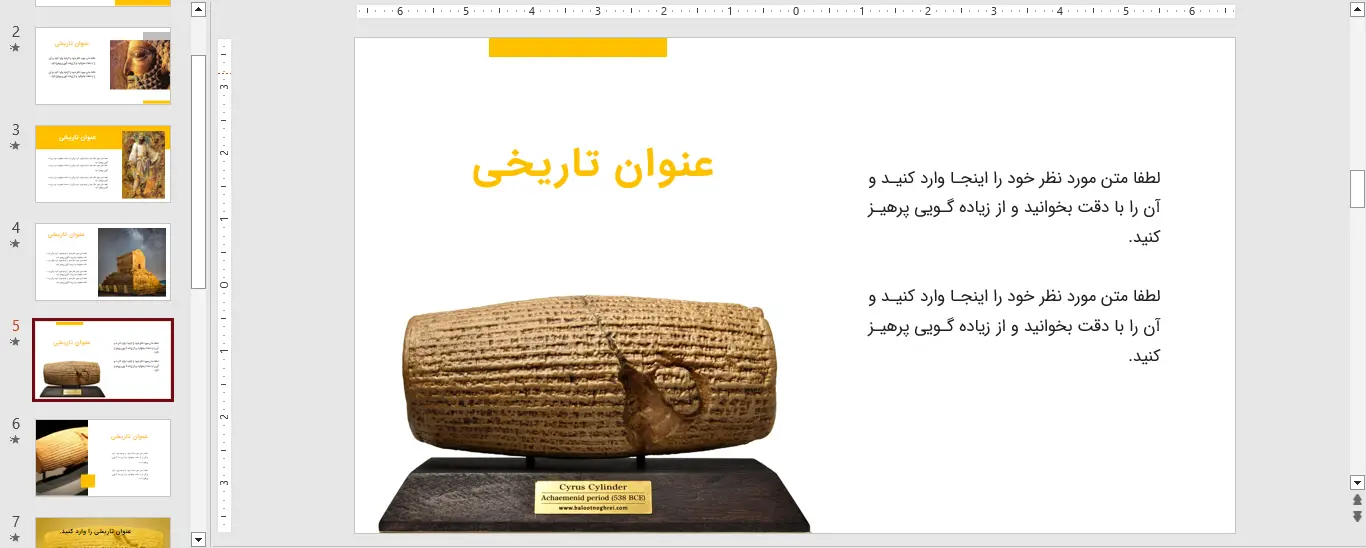Click the thumbnail pane scroll-down arrow
The image size is (1366, 548).
[x=198, y=540]
